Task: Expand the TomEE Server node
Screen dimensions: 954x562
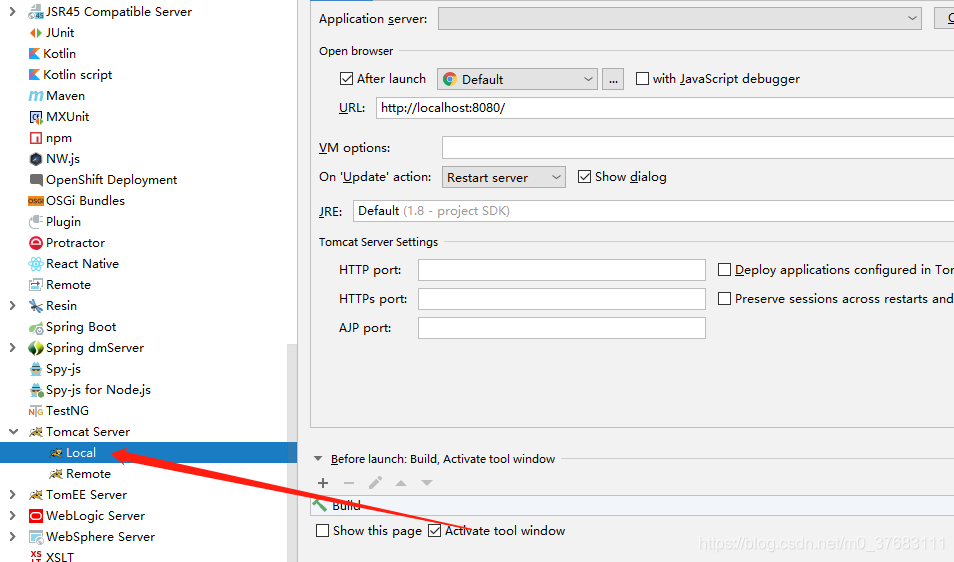Action: [x=12, y=495]
